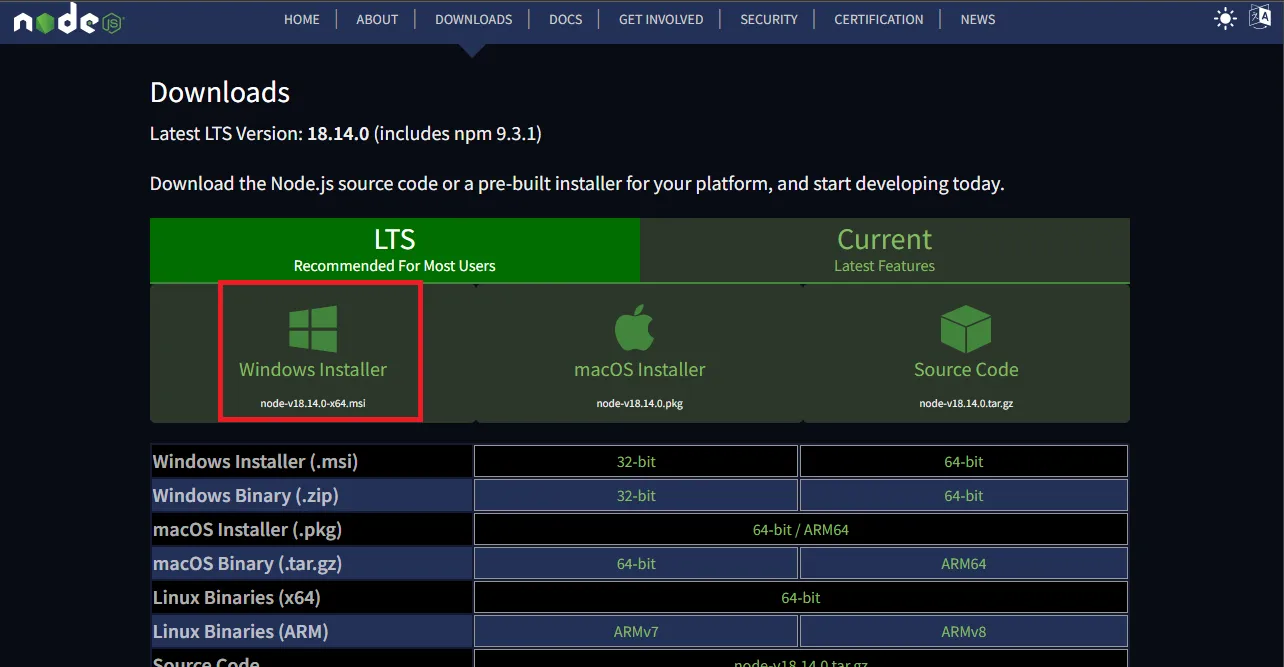The height and width of the screenshot is (667, 1284).
Task: Download ARMv7 Linux Binaries
Action: 636,632
